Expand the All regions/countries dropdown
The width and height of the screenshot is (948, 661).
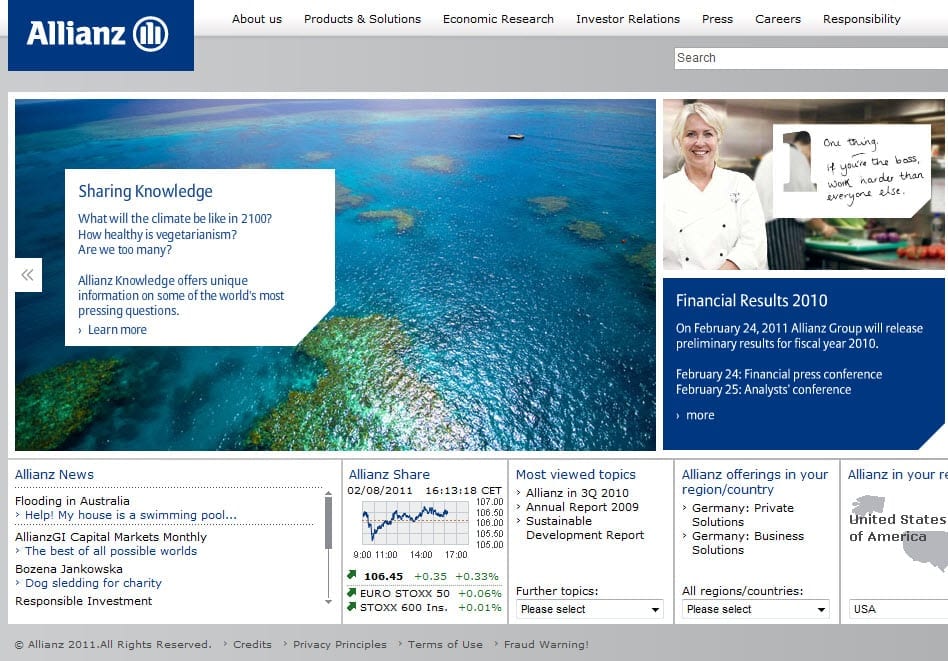pyautogui.click(x=755, y=609)
